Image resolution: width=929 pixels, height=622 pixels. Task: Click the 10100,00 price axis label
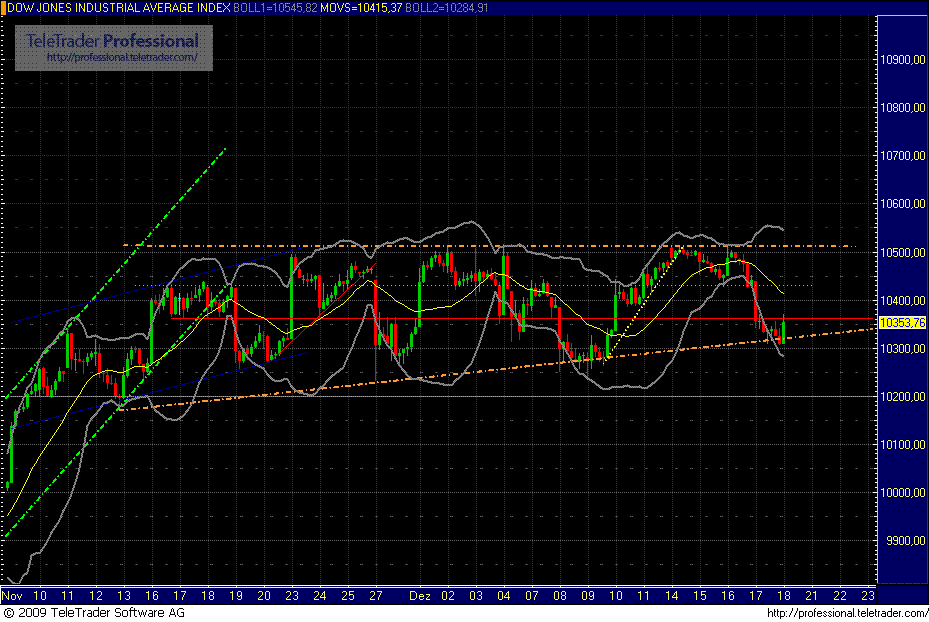(x=902, y=444)
